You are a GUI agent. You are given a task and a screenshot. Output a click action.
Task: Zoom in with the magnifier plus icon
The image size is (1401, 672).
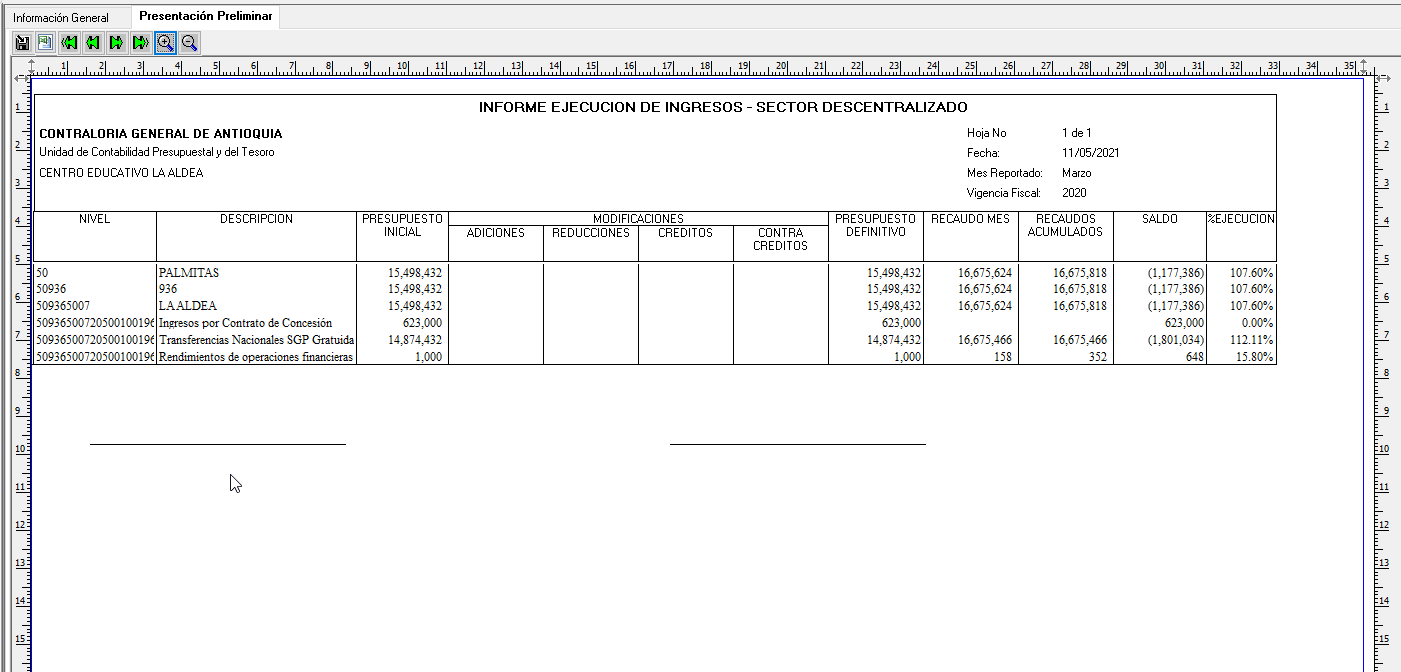point(165,42)
